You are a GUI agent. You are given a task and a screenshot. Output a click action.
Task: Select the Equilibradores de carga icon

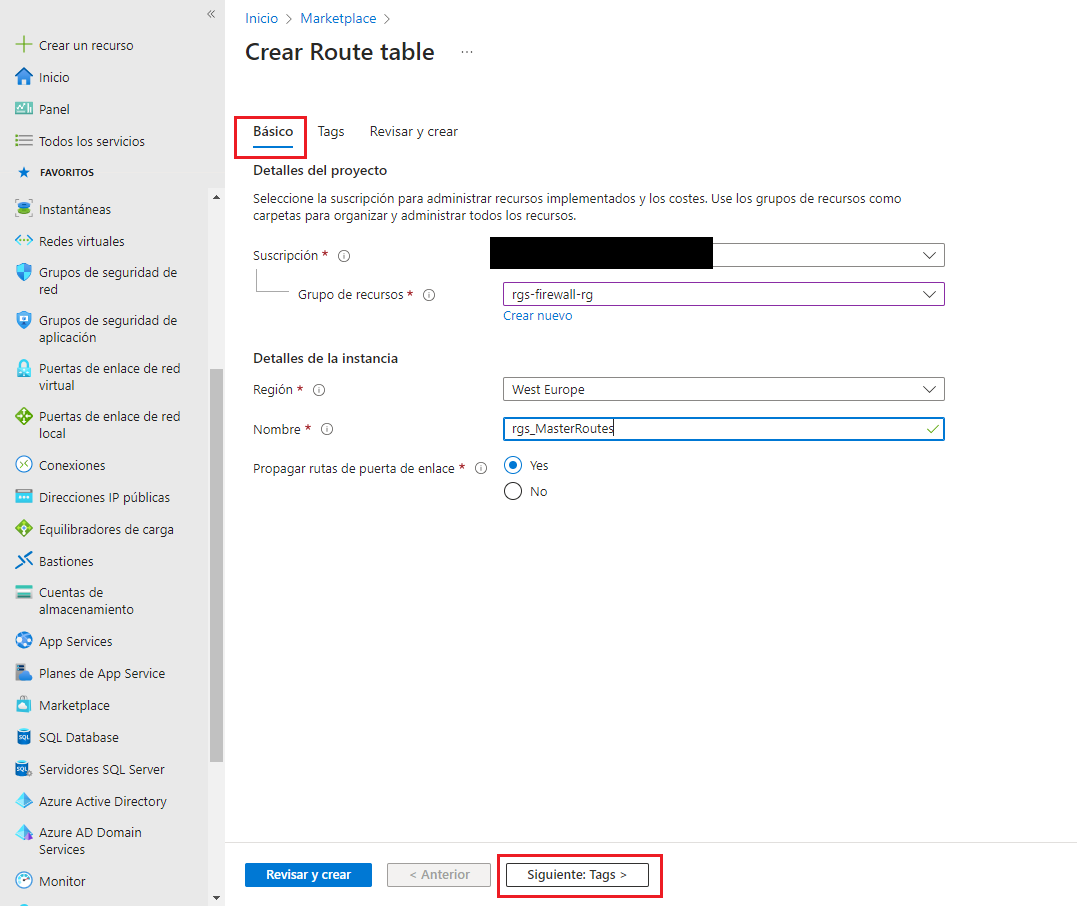pos(24,528)
